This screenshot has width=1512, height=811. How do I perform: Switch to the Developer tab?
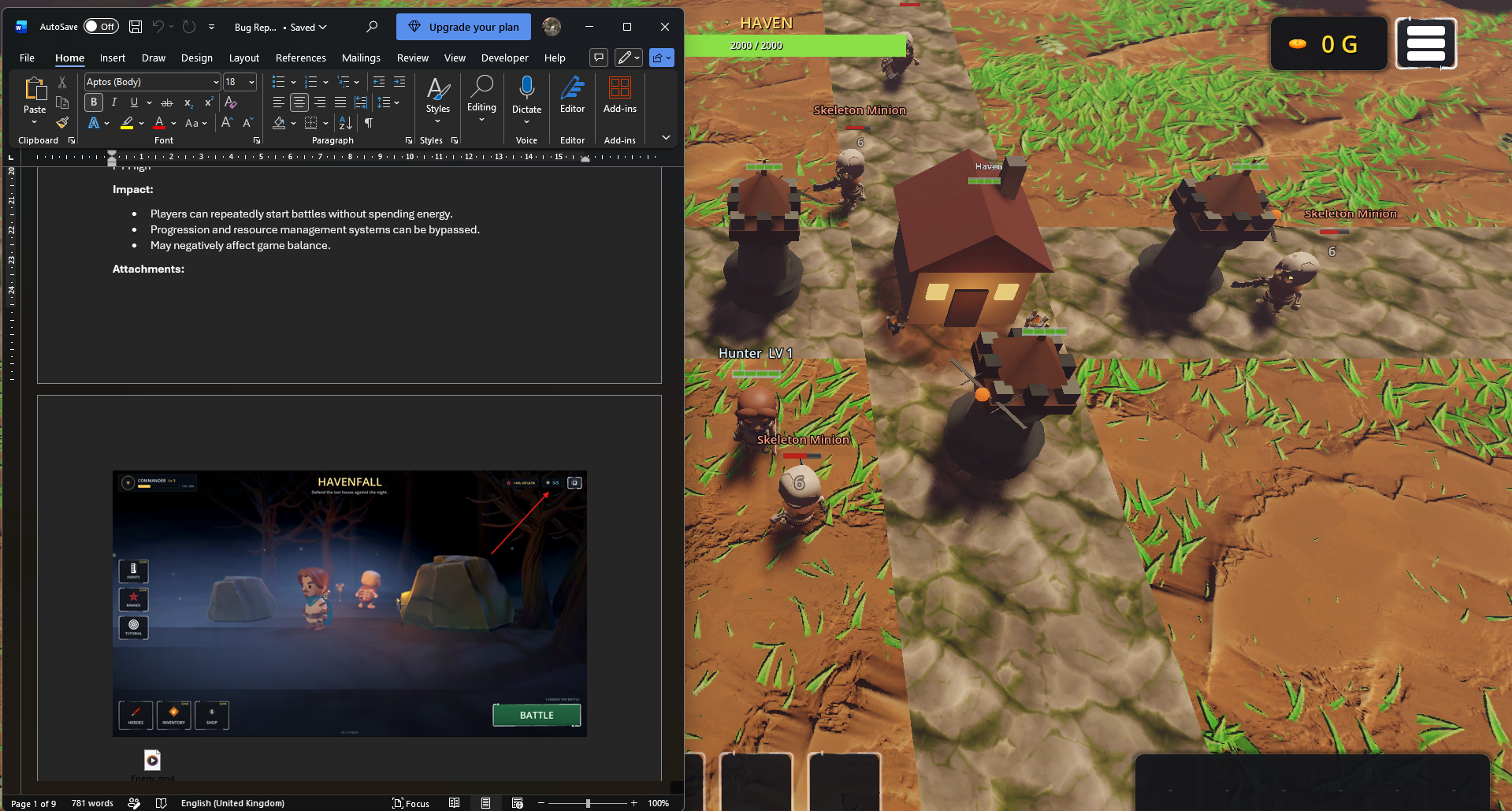click(x=505, y=58)
